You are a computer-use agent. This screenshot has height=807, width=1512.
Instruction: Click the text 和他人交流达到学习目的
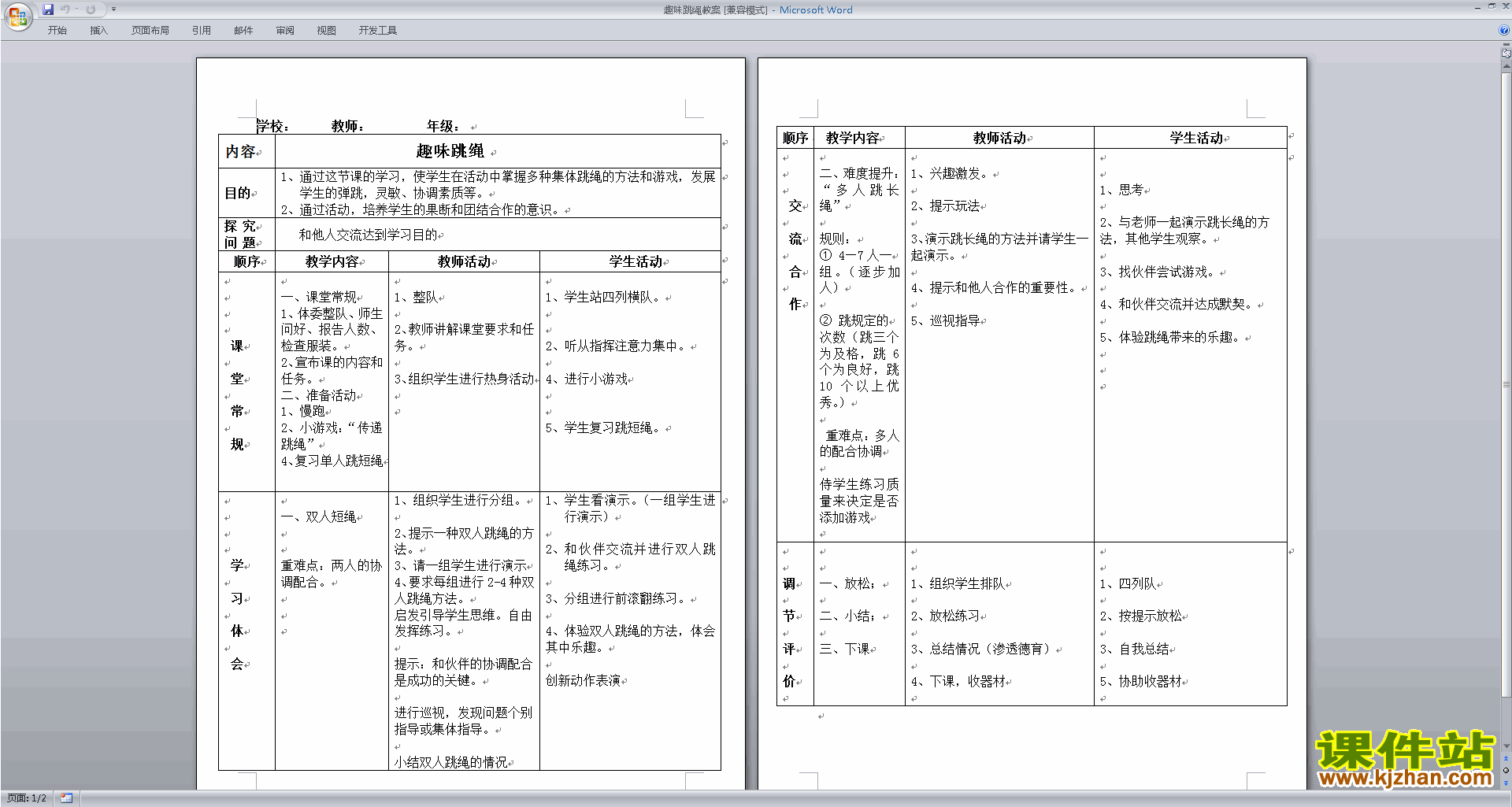coord(369,235)
